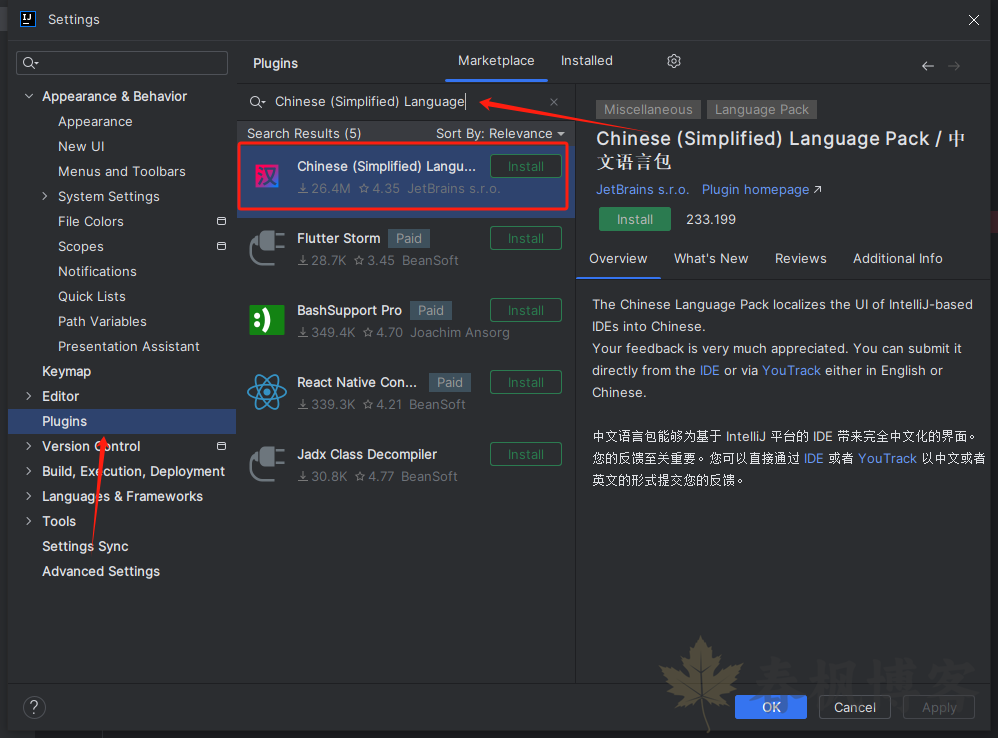Select Presentation Assistant settings
Screen dimensions: 998x738
point(129,346)
